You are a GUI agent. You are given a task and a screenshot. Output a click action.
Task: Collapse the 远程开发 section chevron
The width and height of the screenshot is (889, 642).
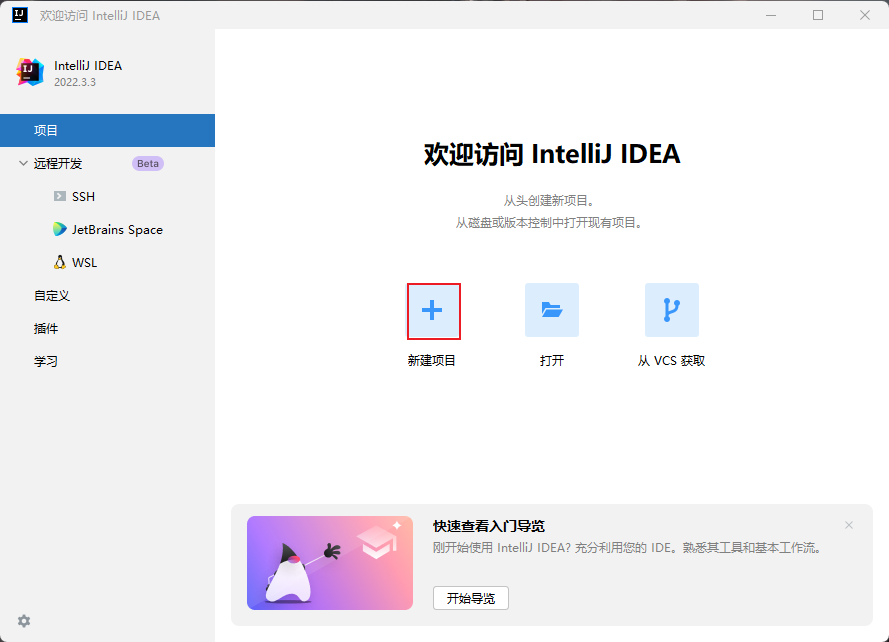(x=23, y=163)
